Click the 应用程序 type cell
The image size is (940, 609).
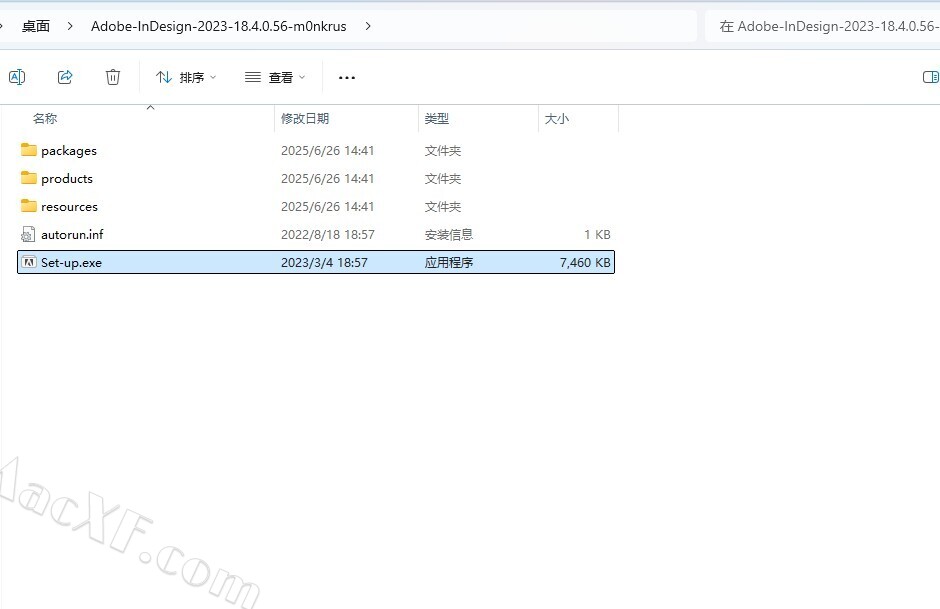(449, 263)
